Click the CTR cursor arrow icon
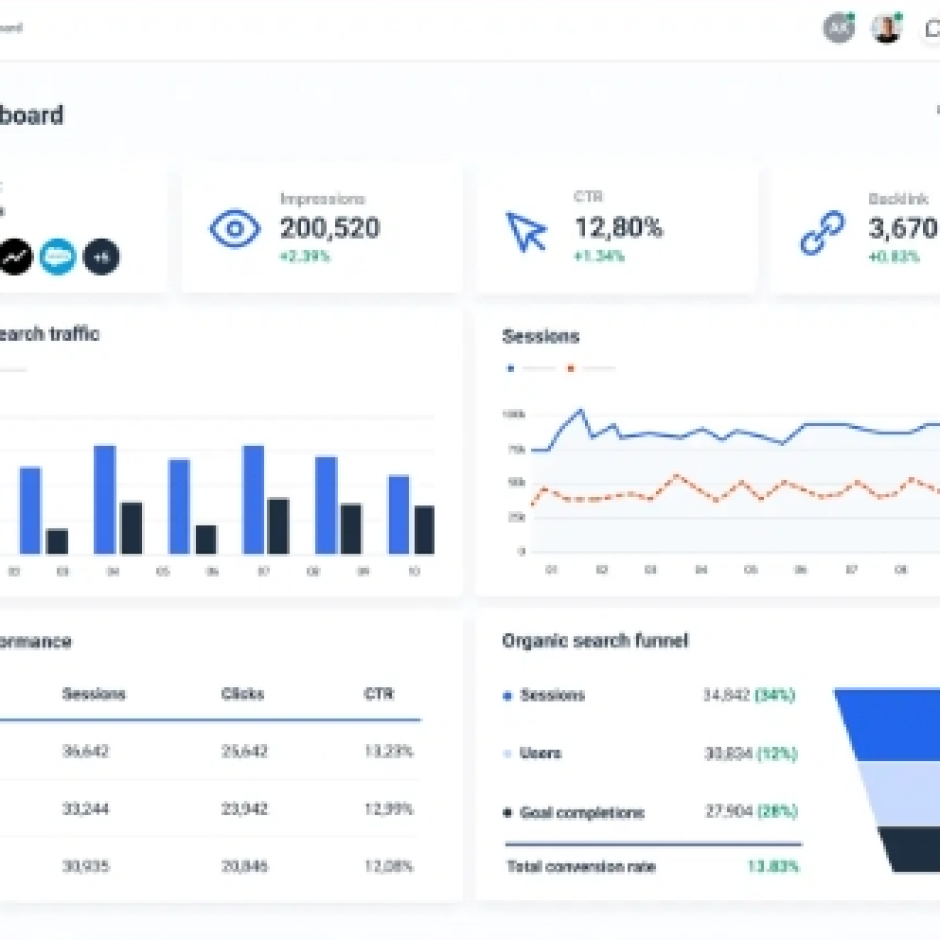 pyautogui.click(x=526, y=231)
